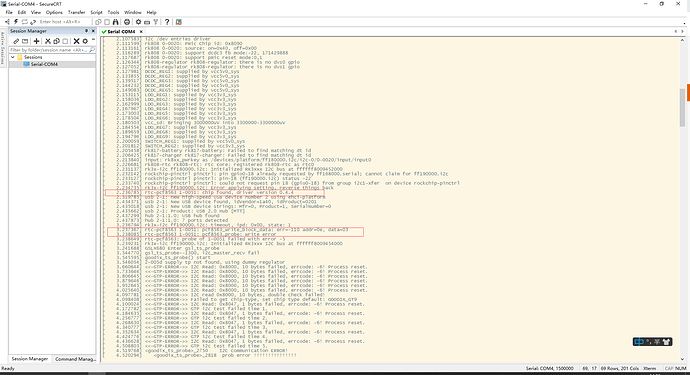The width and height of the screenshot is (690, 375).
Task: Pin the Session Manager panel
Action: tap(86, 31)
